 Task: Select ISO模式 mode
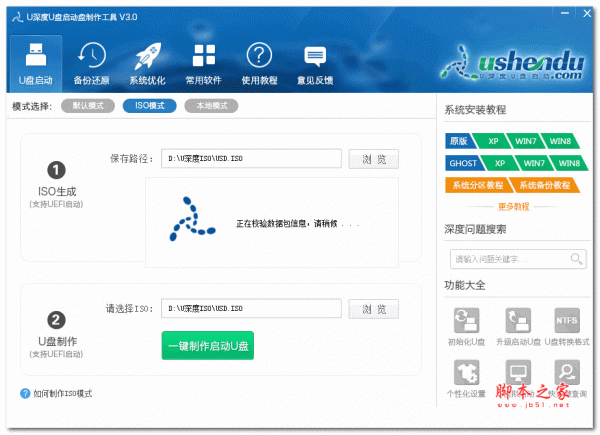pos(150,106)
